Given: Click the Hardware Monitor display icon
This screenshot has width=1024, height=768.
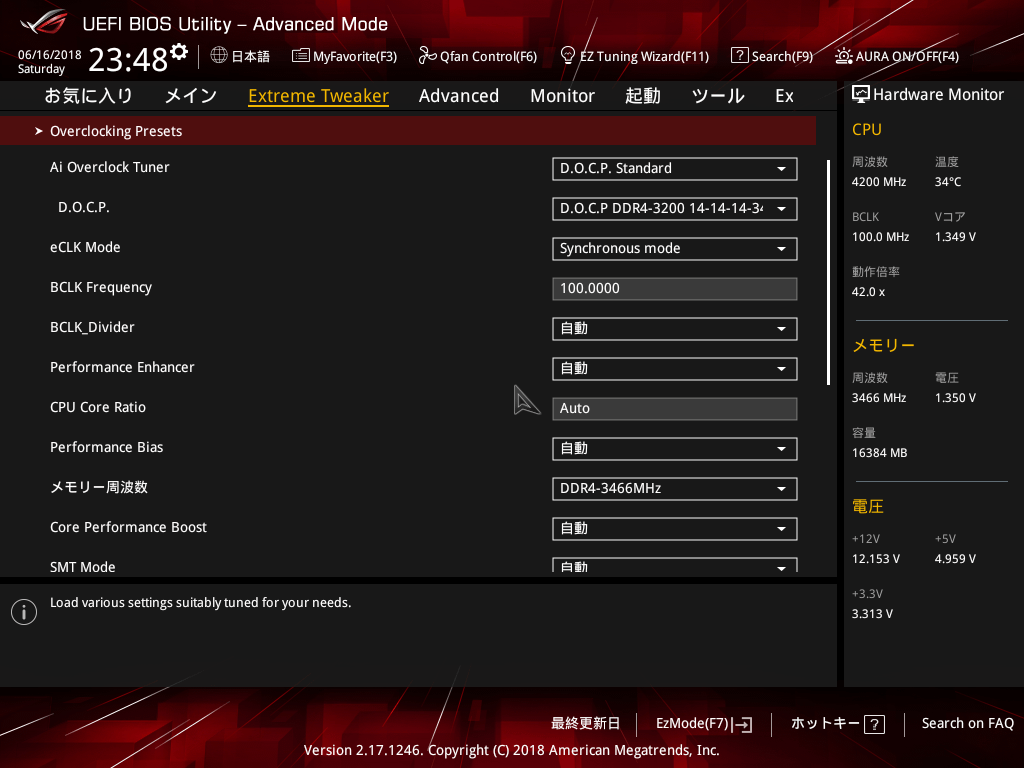Looking at the screenshot, I should tap(861, 94).
